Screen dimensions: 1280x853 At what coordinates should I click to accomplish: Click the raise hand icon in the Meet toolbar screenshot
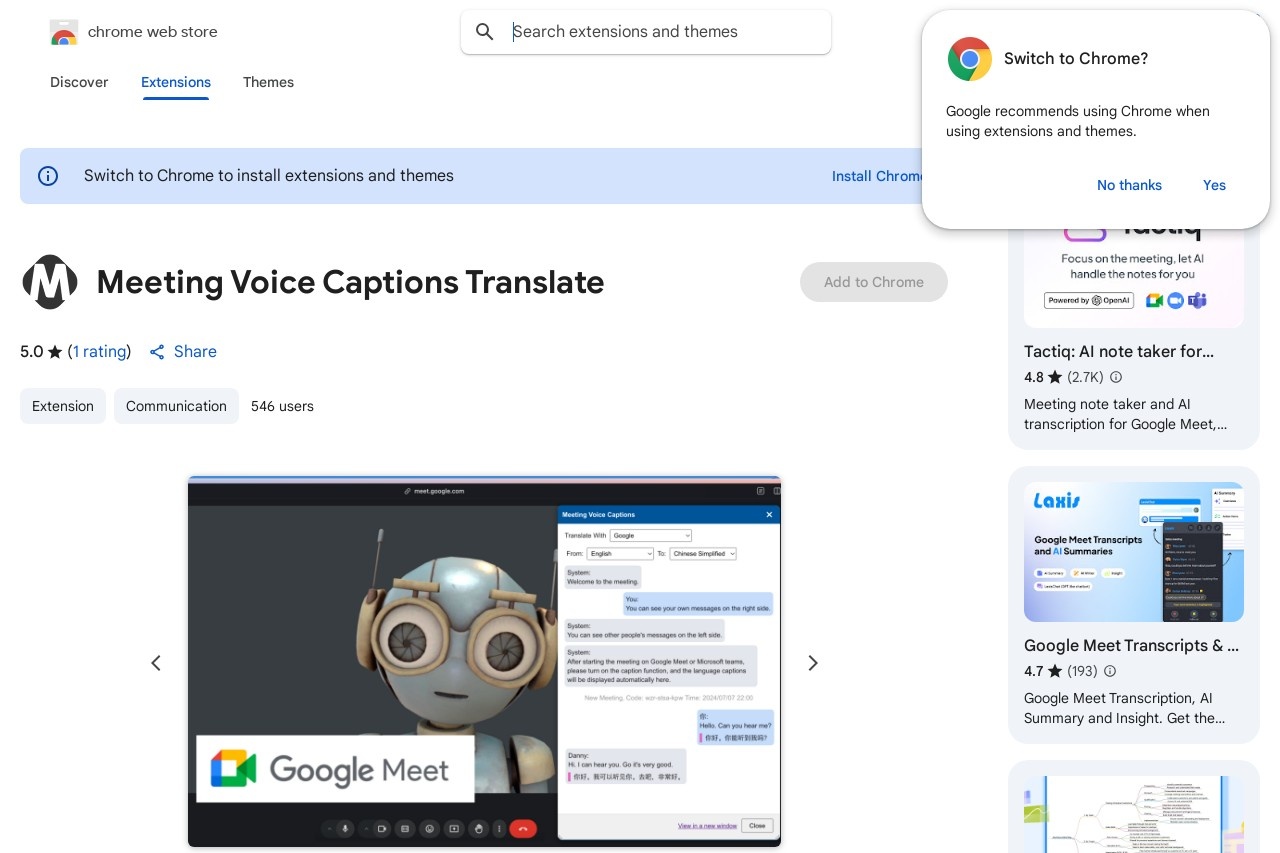479,829
